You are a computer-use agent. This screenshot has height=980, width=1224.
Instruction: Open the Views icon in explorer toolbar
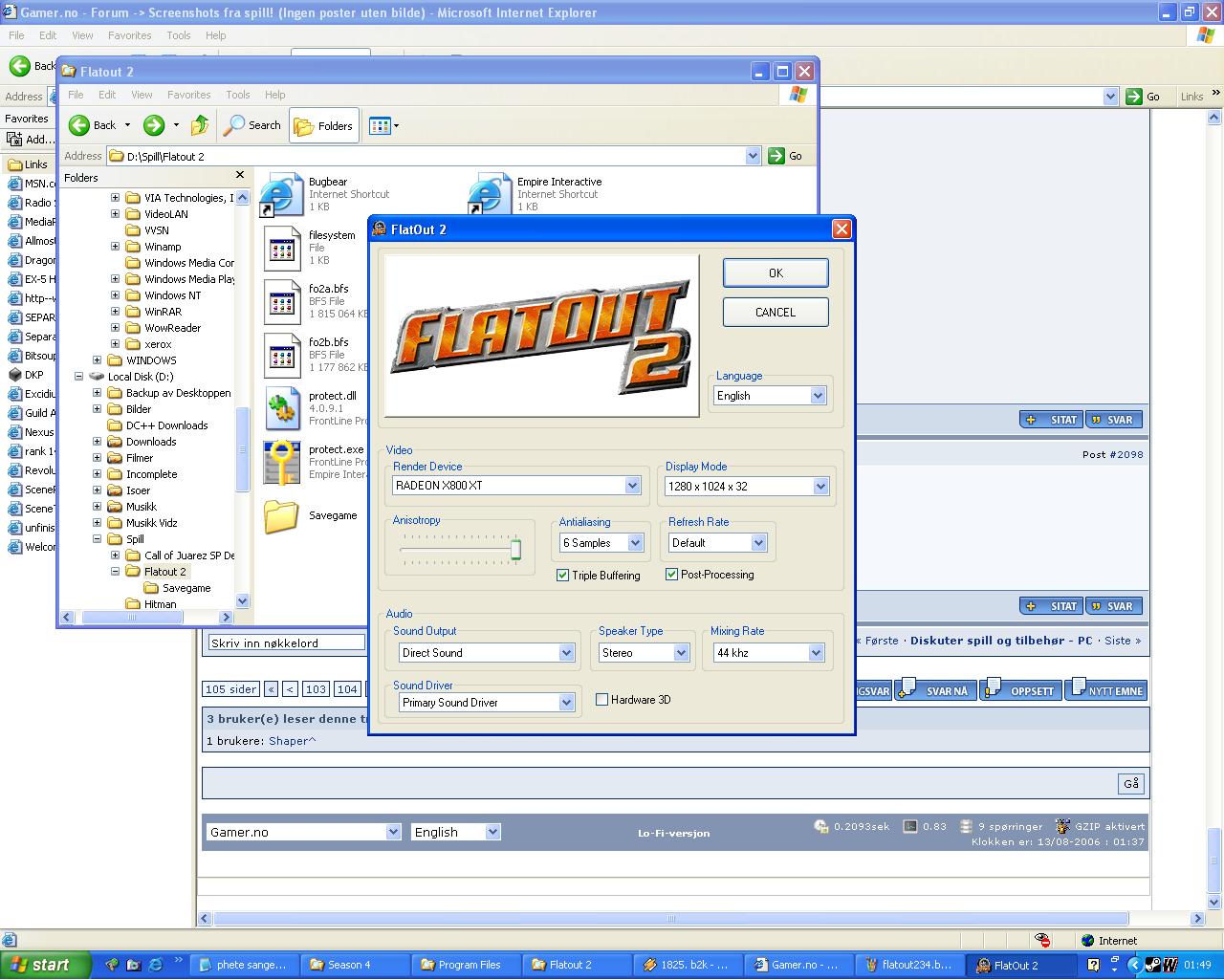click(380, 125)
